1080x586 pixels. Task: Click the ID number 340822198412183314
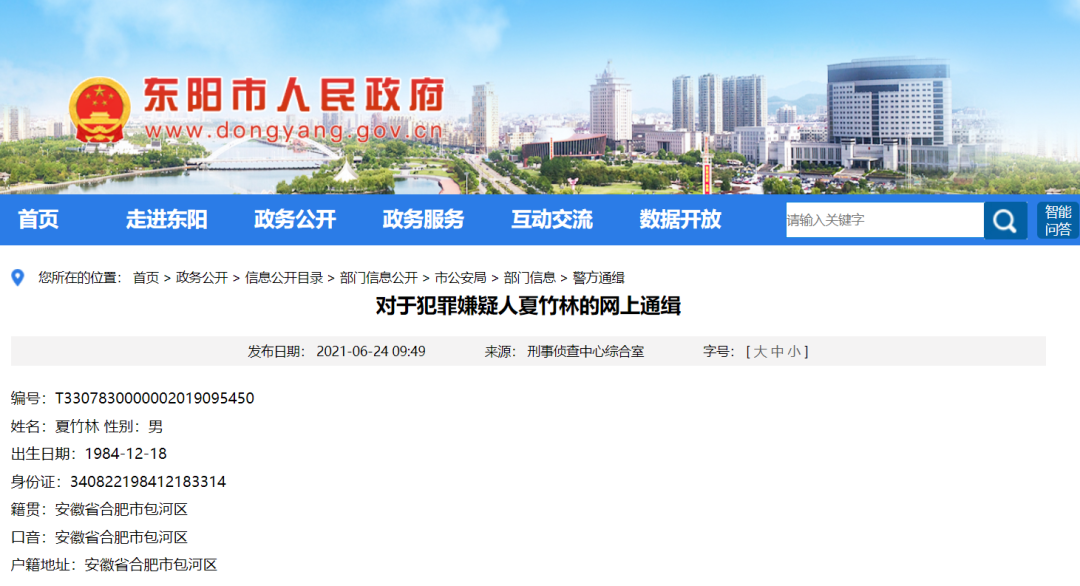148,481
